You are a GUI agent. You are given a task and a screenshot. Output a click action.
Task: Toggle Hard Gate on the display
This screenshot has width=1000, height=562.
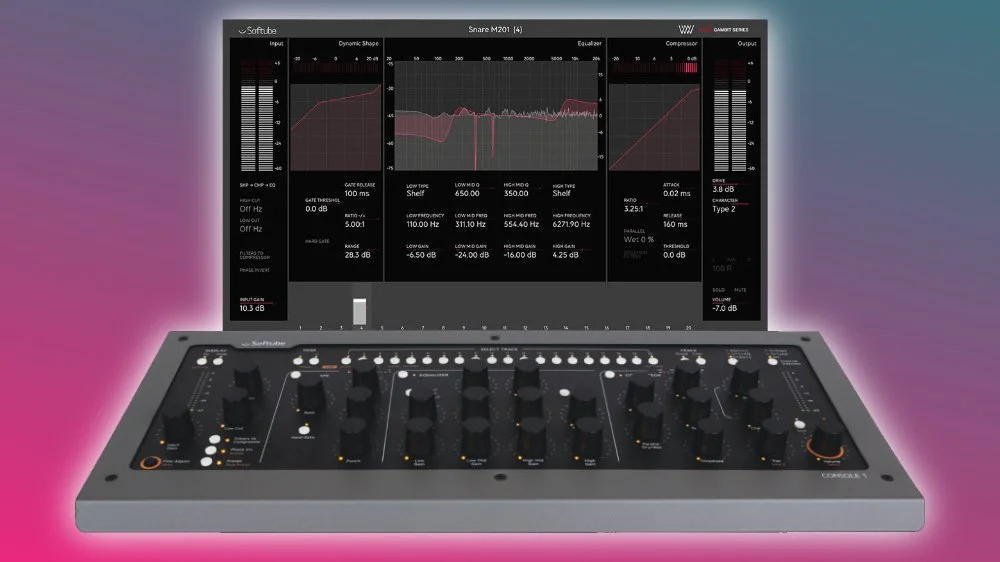tap(317, 241)
